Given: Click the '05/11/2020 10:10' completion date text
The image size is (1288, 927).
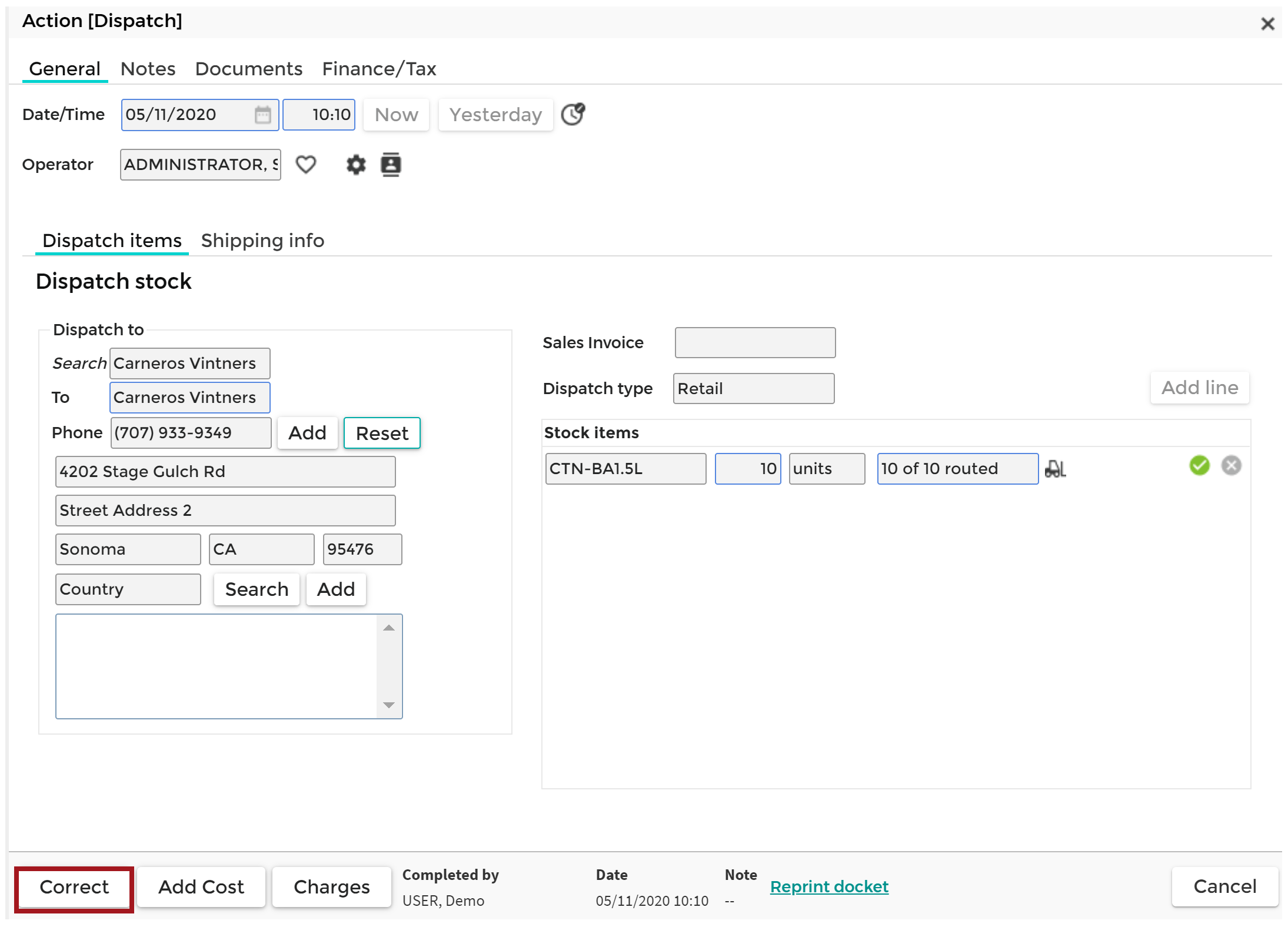Looking at the screenshot, I should tap(652, 901).
